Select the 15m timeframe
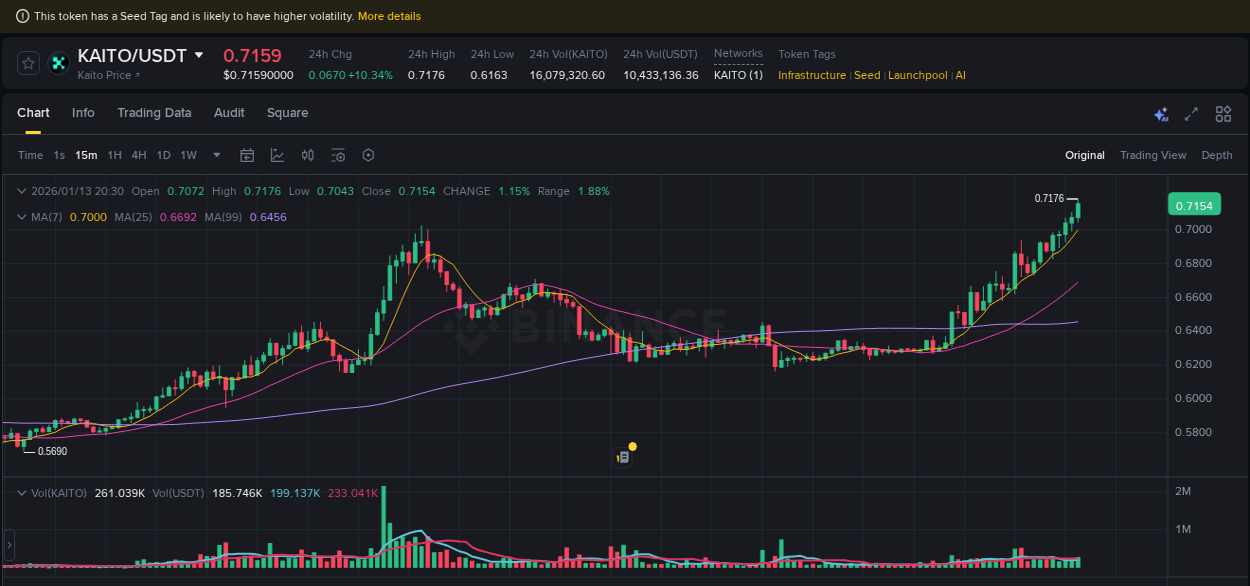Screen dimensions: 1250x586 pos(86,155)
